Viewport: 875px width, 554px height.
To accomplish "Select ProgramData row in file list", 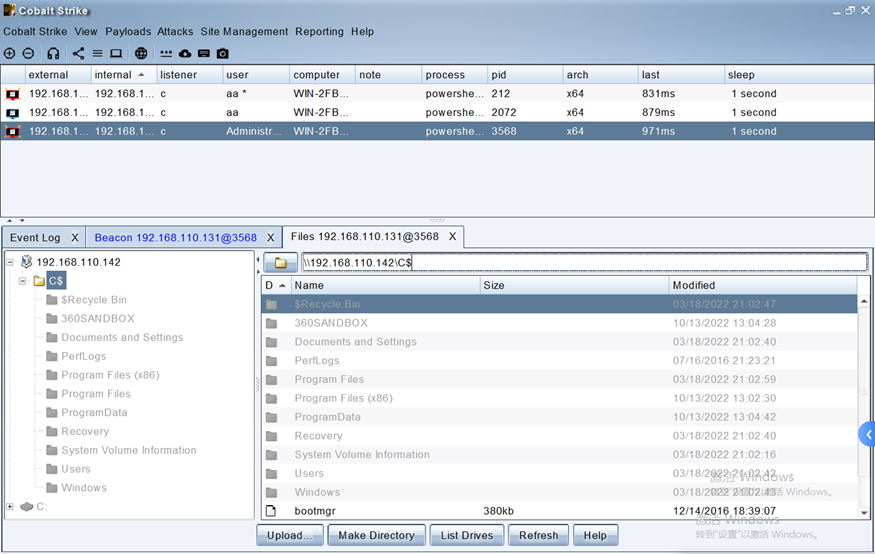I will 559,417.
